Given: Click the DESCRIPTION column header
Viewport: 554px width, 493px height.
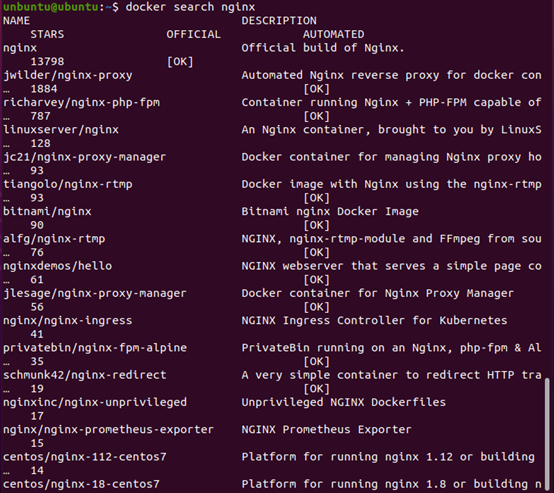Looking at the screenshot, I should click(279, 21).
